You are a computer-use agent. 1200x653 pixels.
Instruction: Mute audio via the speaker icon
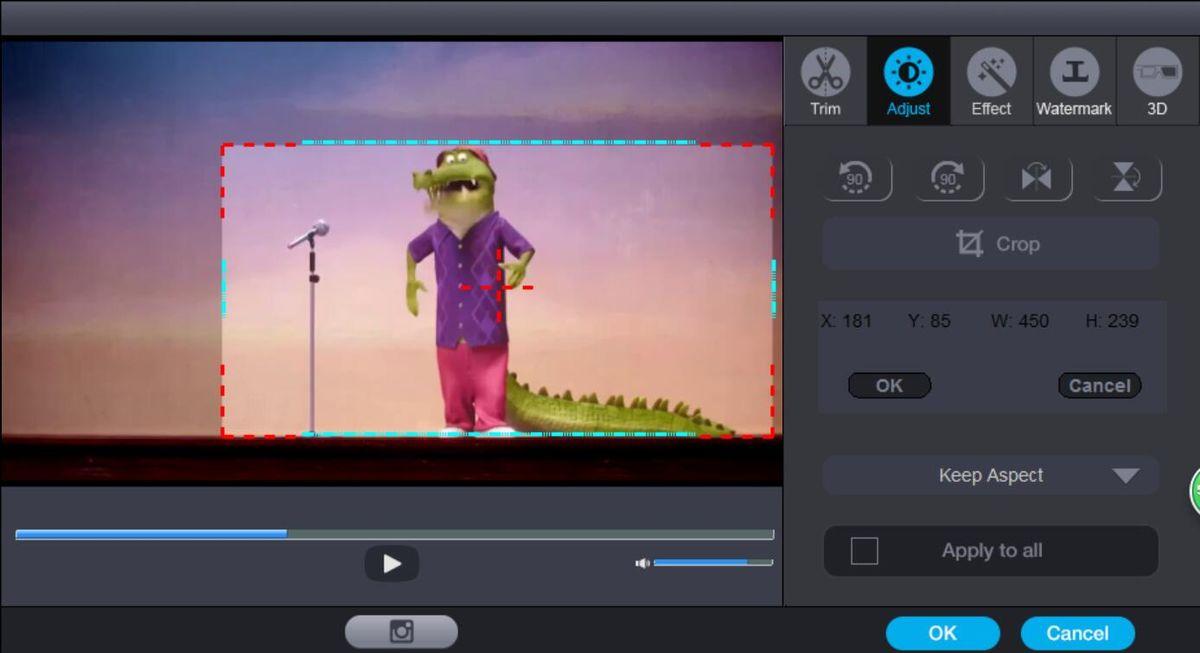[642, 563]
